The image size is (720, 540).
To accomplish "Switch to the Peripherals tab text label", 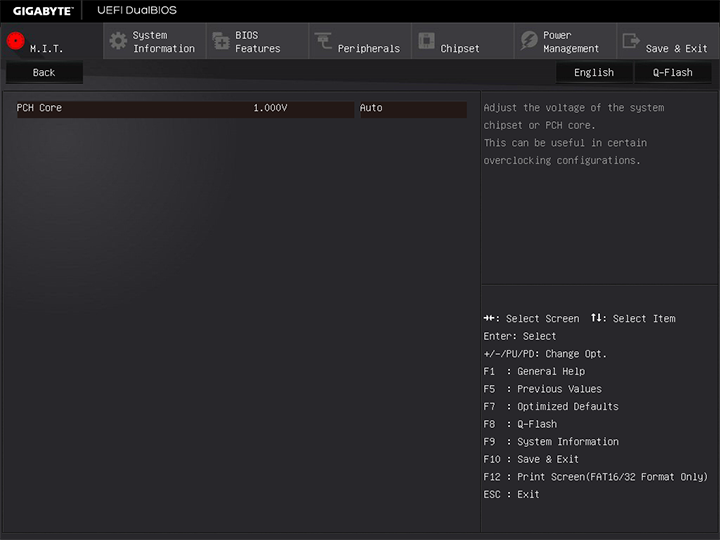I will click(x=368, y=48).
